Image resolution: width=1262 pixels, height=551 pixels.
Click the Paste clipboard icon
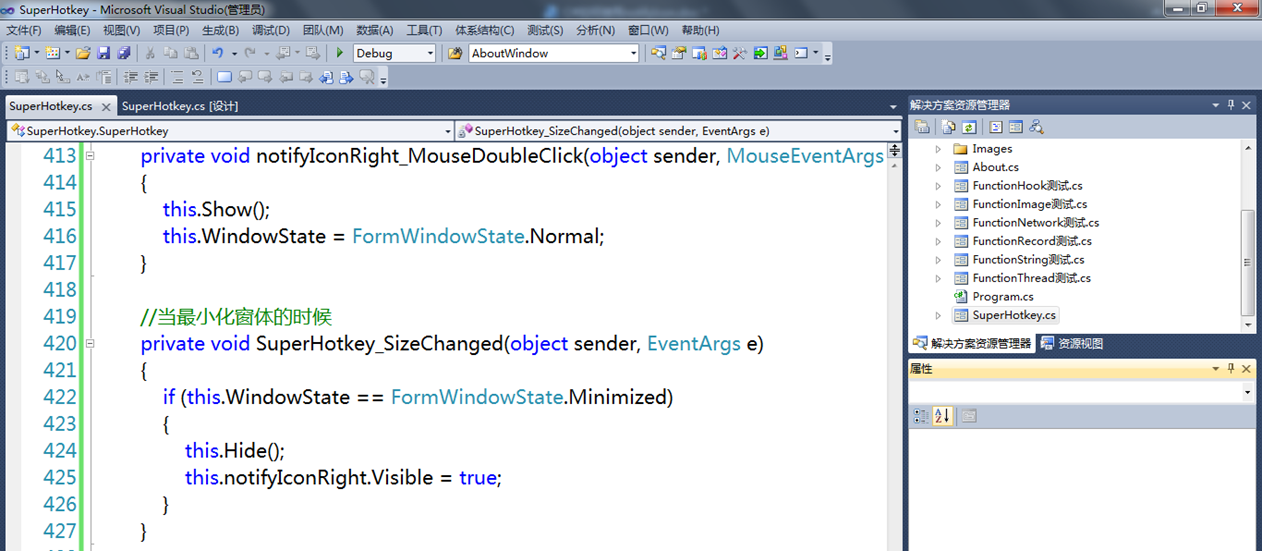pyautogui.click(x=191, y=53)
